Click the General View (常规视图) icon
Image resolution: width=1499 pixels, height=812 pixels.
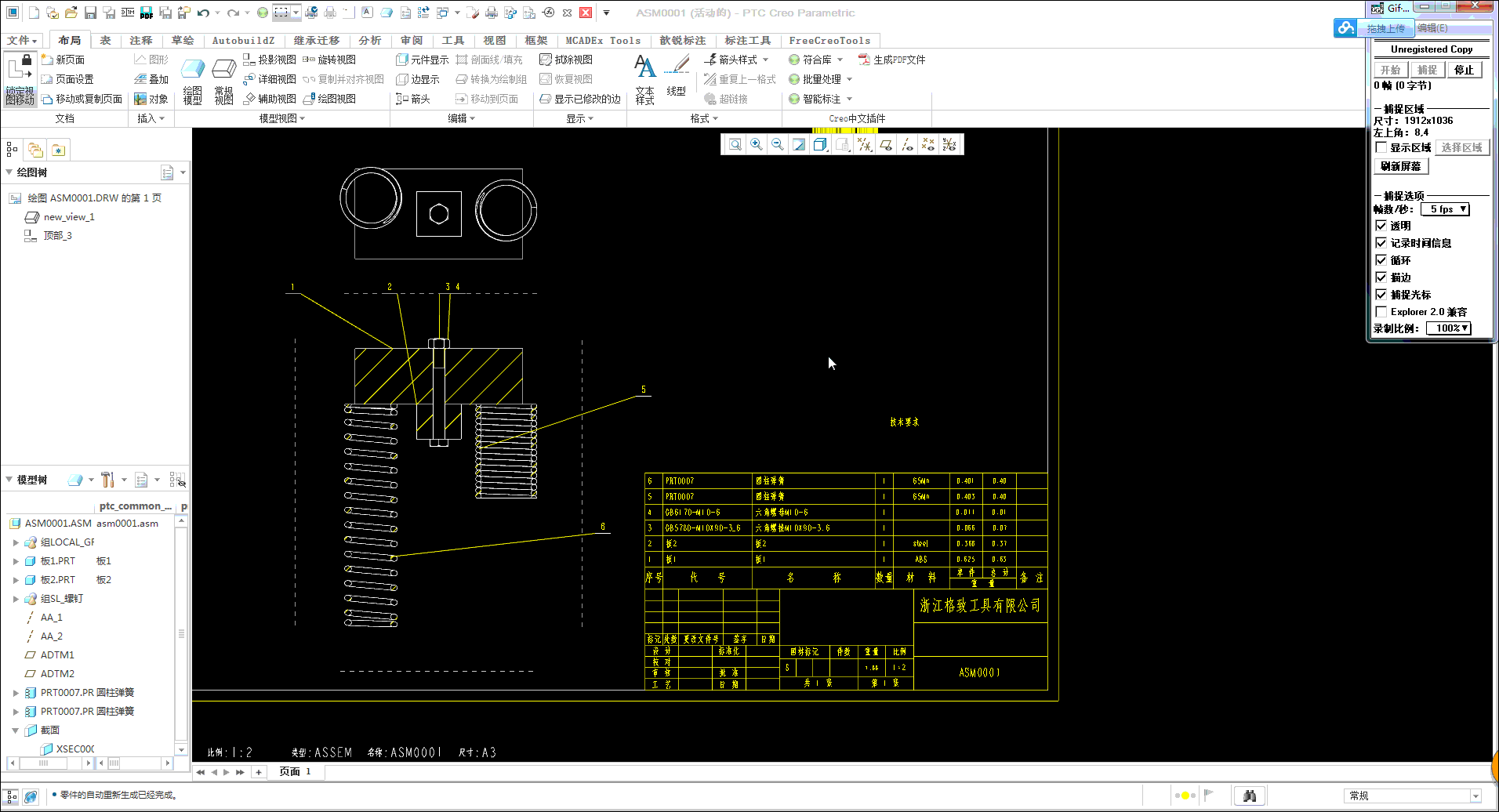pyautogui.click(x=224, y=82)
